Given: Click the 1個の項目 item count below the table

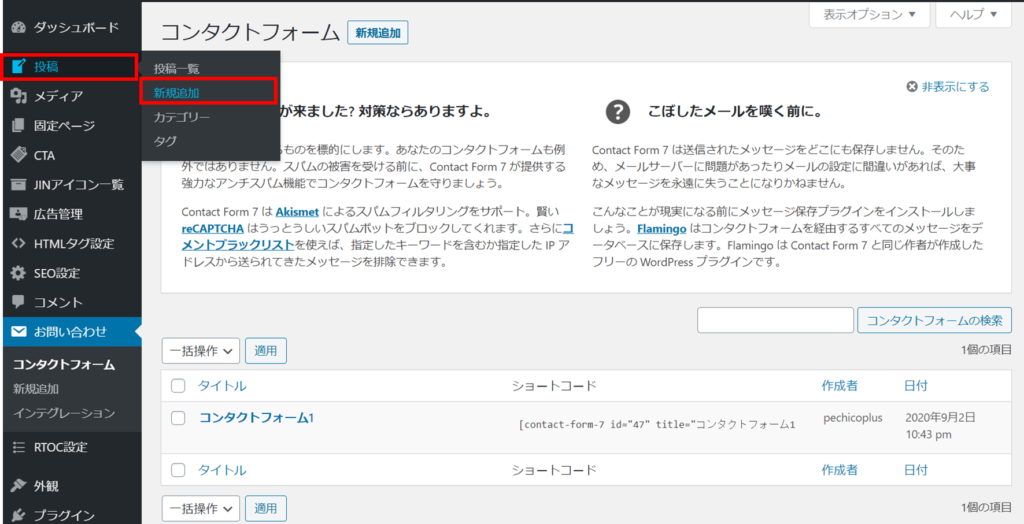Looking at the screenshot, I should pyautogui.click(x=986, y=507).
